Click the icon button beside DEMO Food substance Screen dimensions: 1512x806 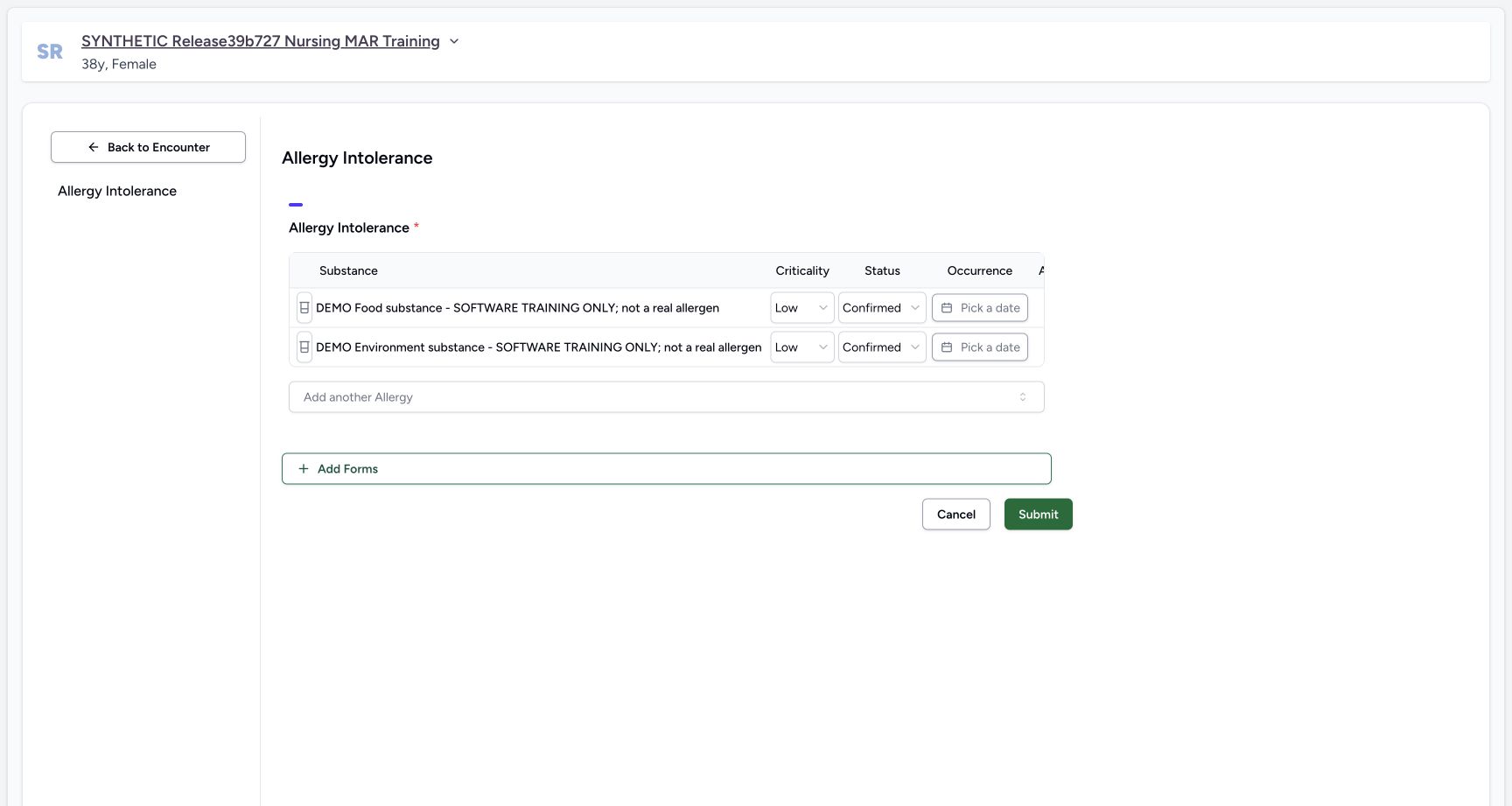click(x=304, y=308)
